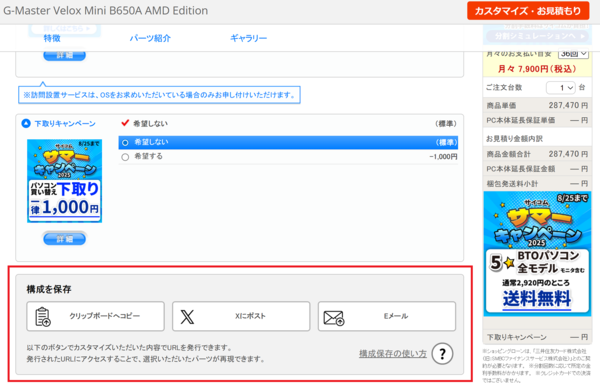The width and height of the screenshot is (600, 386).
Task: Click the Xにポスト button
Action: 241,316
